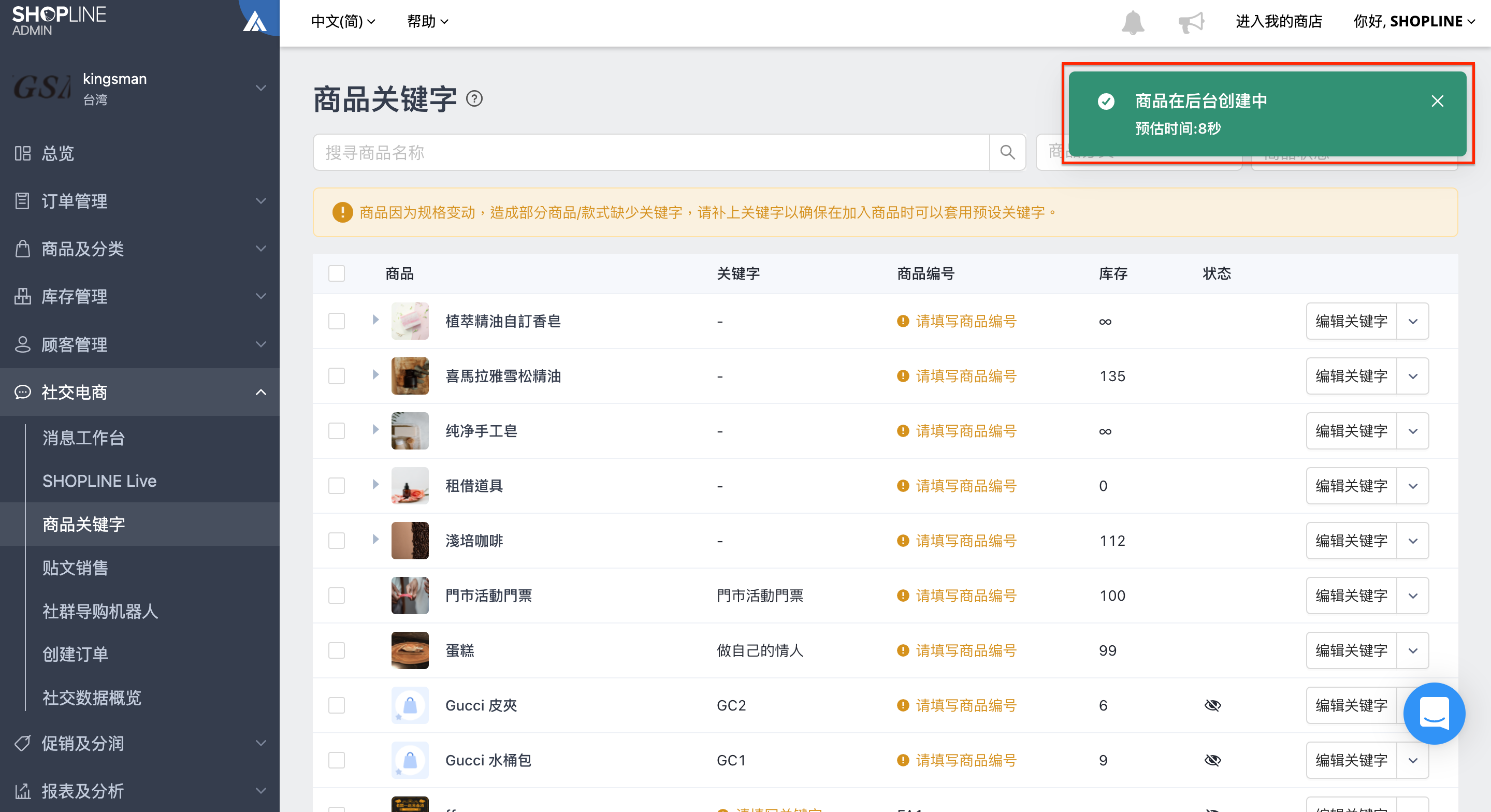This screenshot has width=1491, height=812.
Task: Click the 总览 dashboard icon in sidebar
Action: coord(23,153)
